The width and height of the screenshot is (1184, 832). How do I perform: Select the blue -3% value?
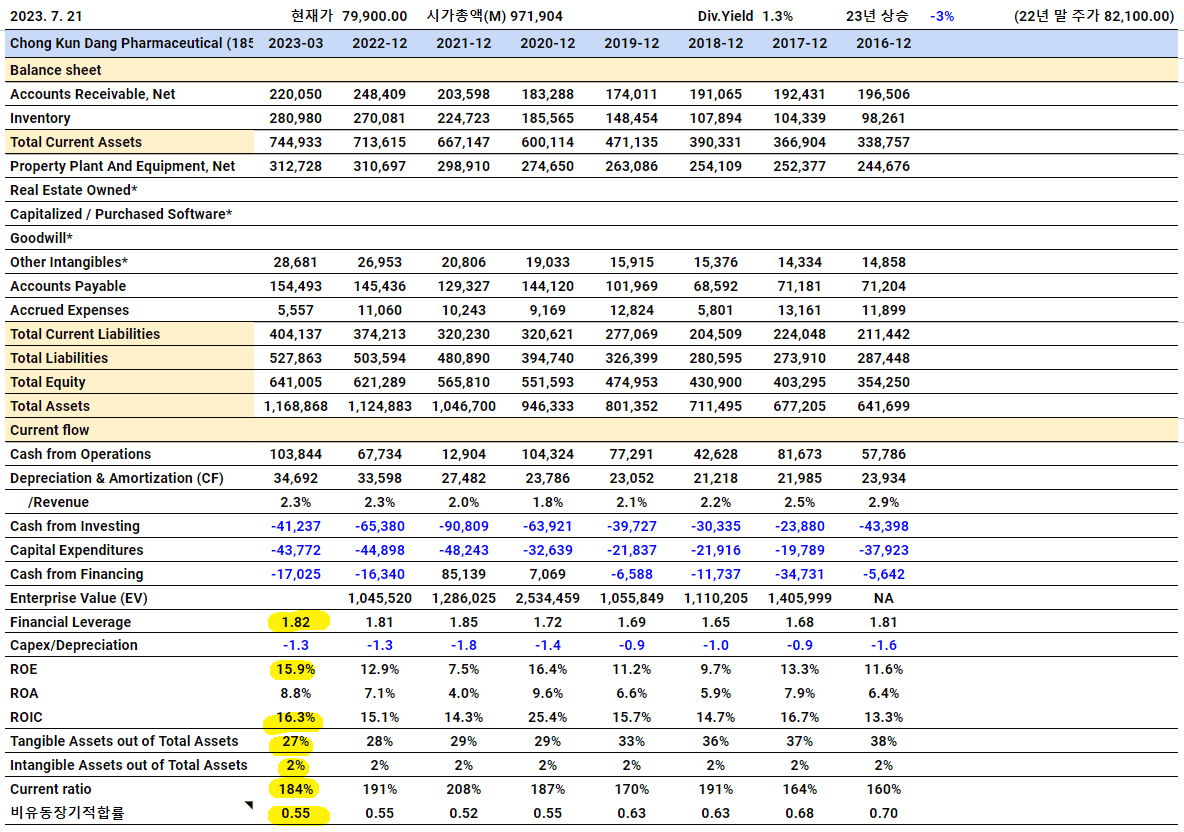pyautogui.click(x=942, y=16)
